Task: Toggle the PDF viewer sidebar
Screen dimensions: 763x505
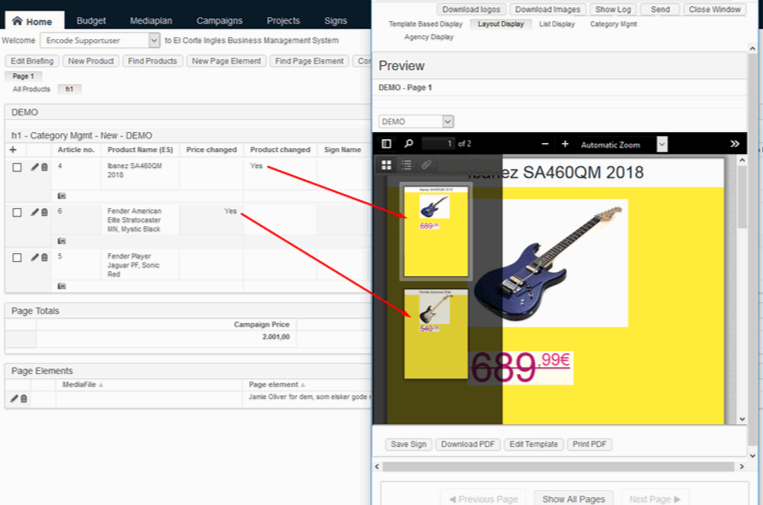Action: [x=386, y=144]
